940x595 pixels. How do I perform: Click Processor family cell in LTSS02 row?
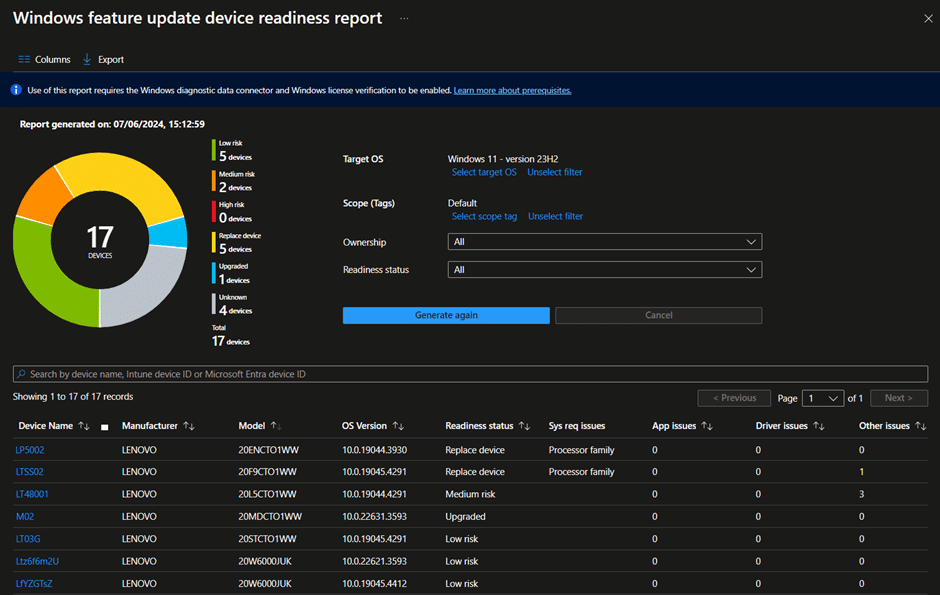tap(582, 472)
